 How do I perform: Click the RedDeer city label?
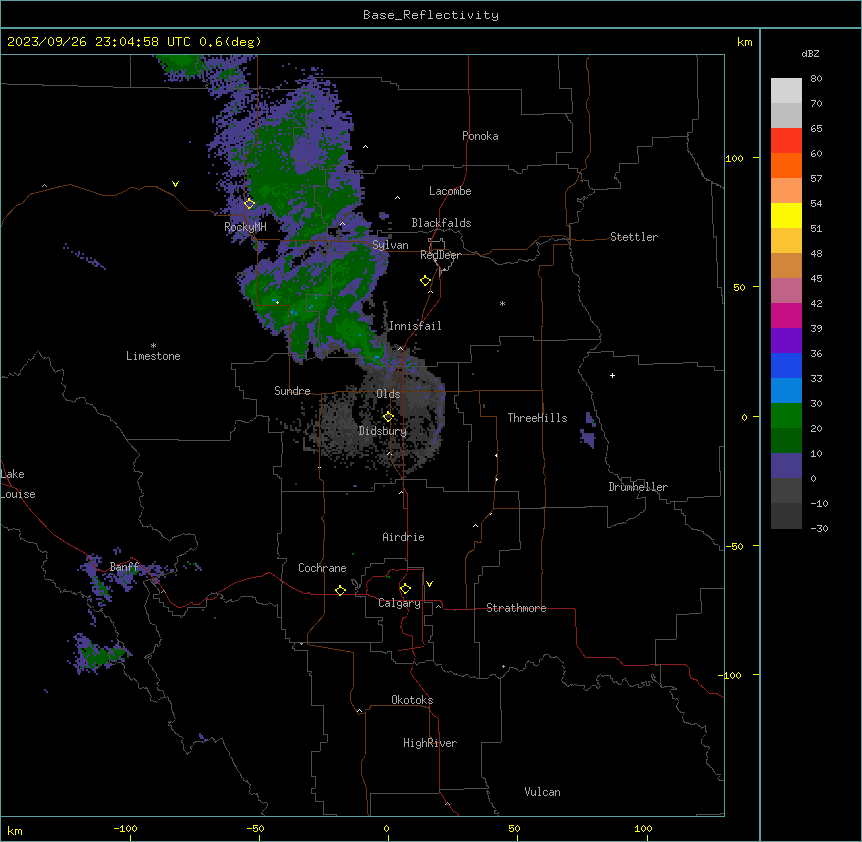(x=440, y=255)
